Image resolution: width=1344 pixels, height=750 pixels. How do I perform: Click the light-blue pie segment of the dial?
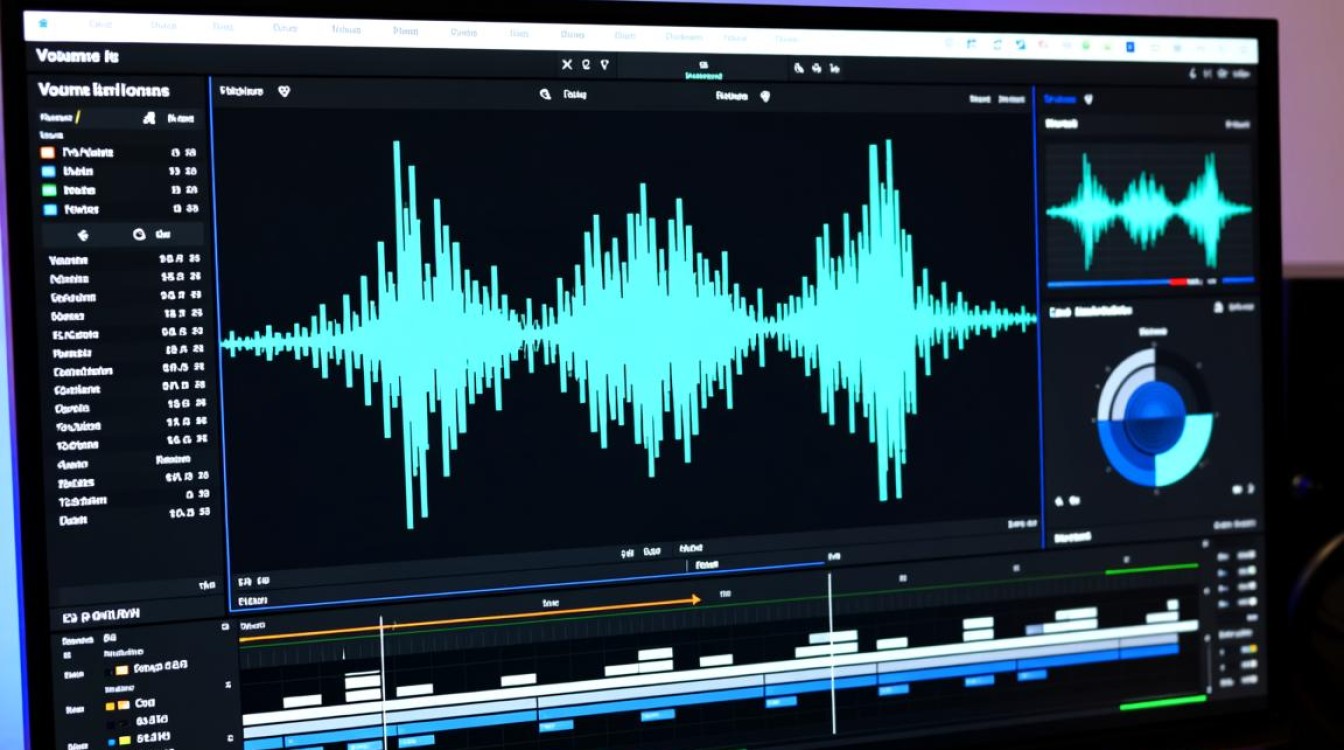(1184, 450)
